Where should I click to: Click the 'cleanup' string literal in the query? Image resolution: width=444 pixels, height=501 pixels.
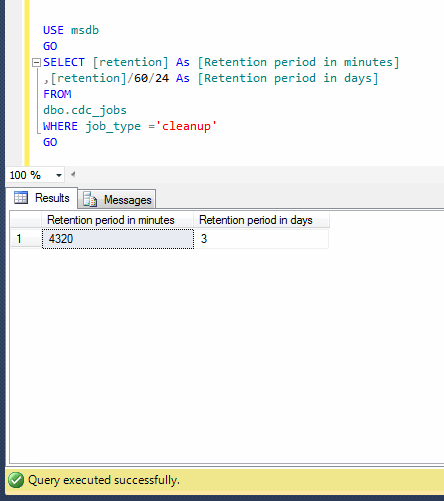pos(186,126)
